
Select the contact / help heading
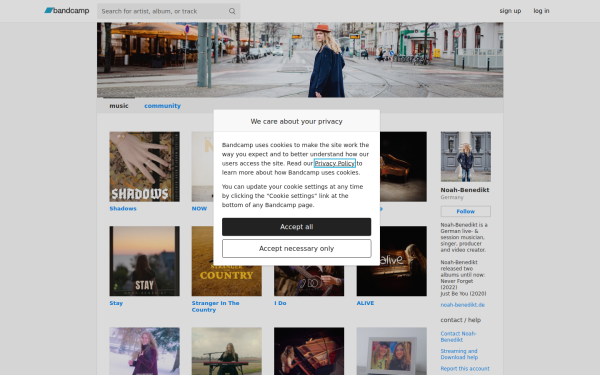pyautogui.click(x=461, y=320)
